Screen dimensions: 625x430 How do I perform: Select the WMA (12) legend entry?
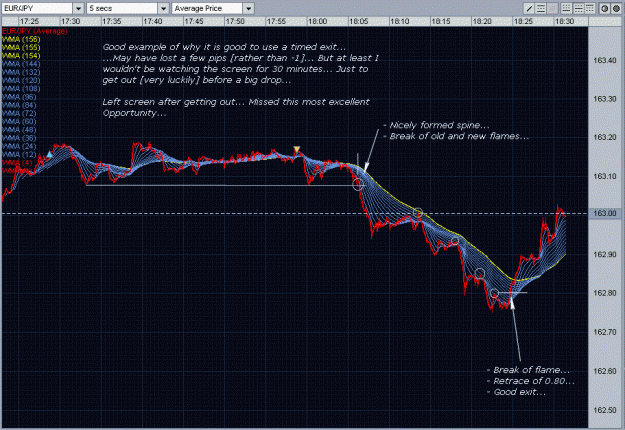tap(19, 155)
